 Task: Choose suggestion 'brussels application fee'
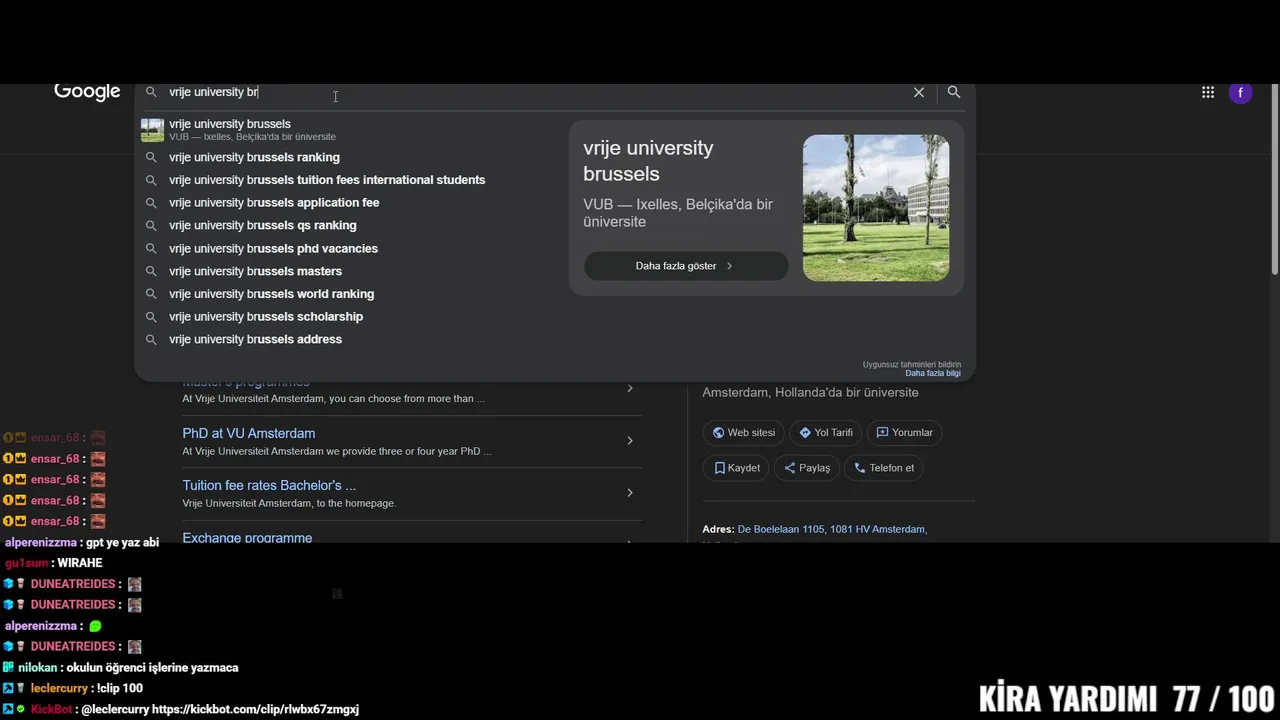(x=274, y=203)
